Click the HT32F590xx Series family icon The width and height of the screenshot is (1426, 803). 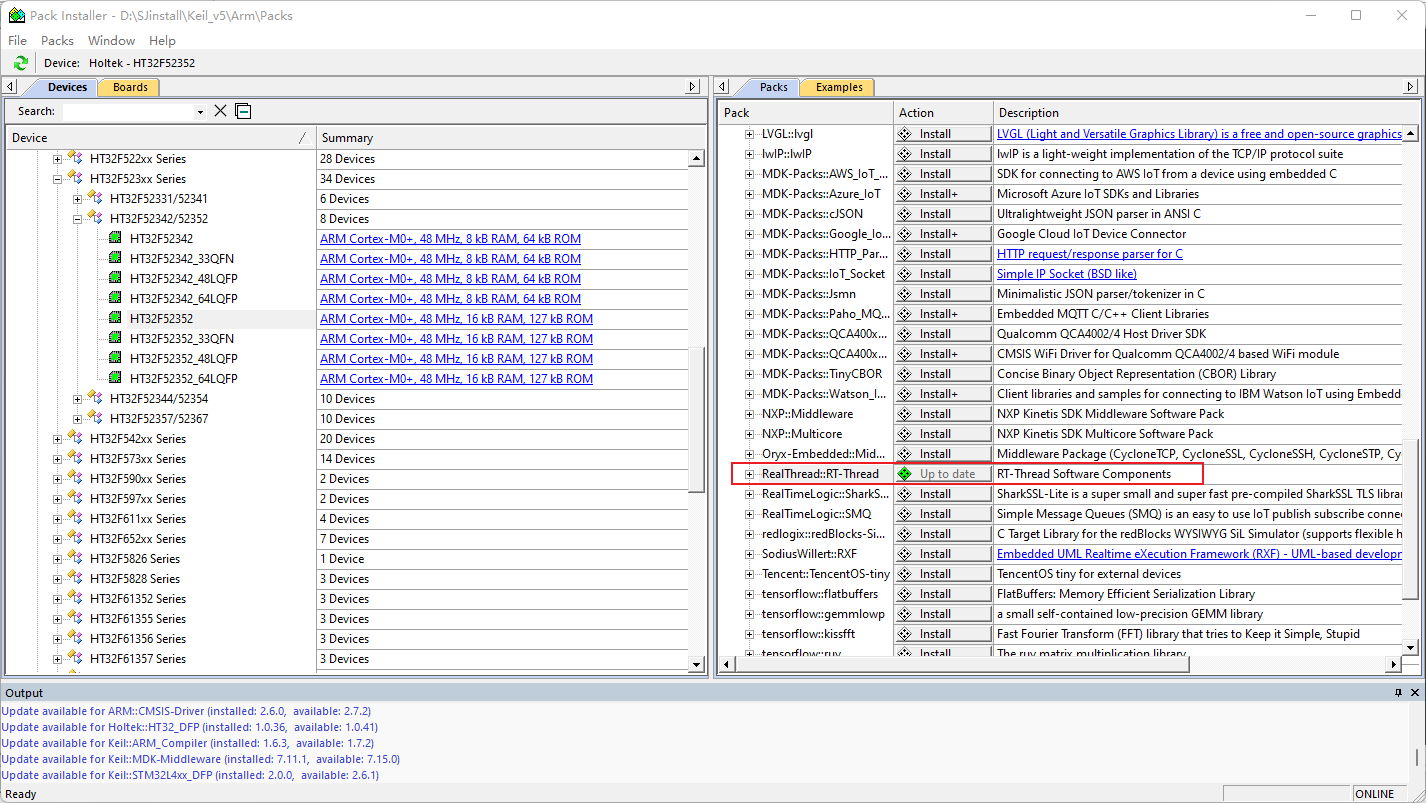pos(75,479)
